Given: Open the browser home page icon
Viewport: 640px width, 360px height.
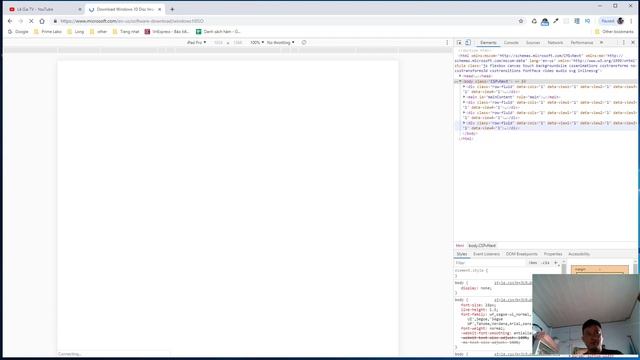Looking at the screenshot, I should coord(42,21).
